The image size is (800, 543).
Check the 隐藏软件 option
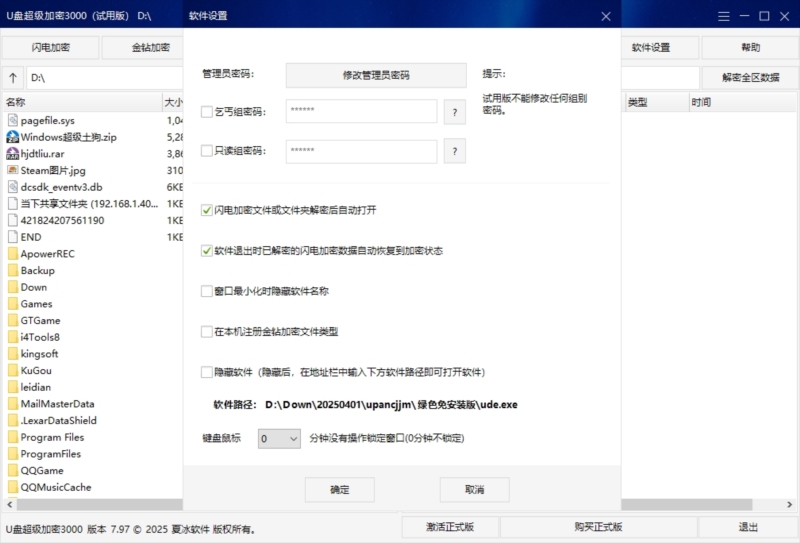(207, 372)
